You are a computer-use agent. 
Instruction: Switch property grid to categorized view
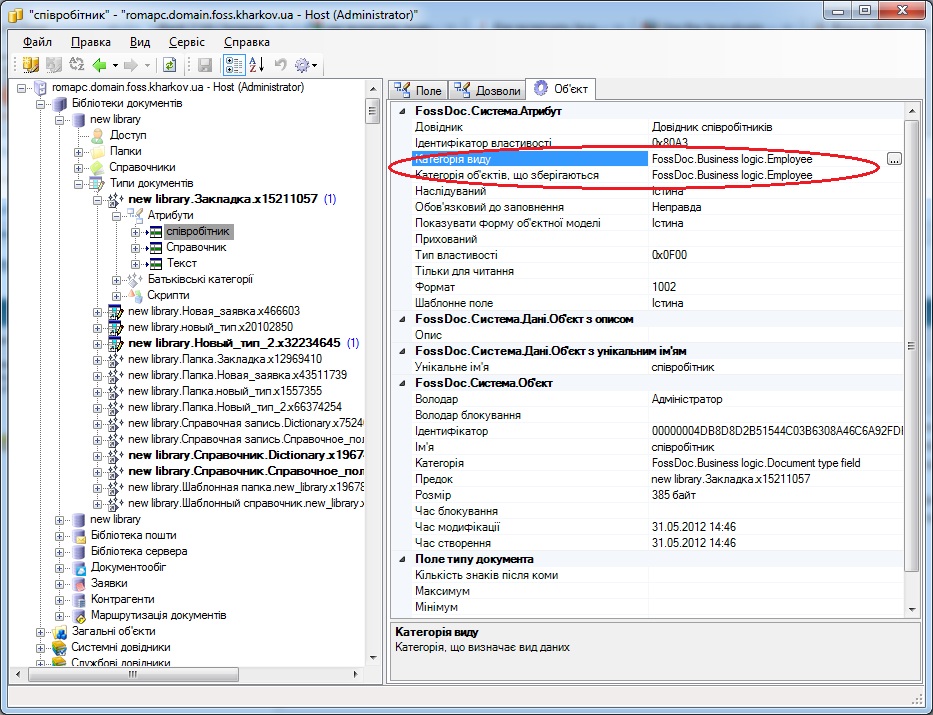pos(234,65)
